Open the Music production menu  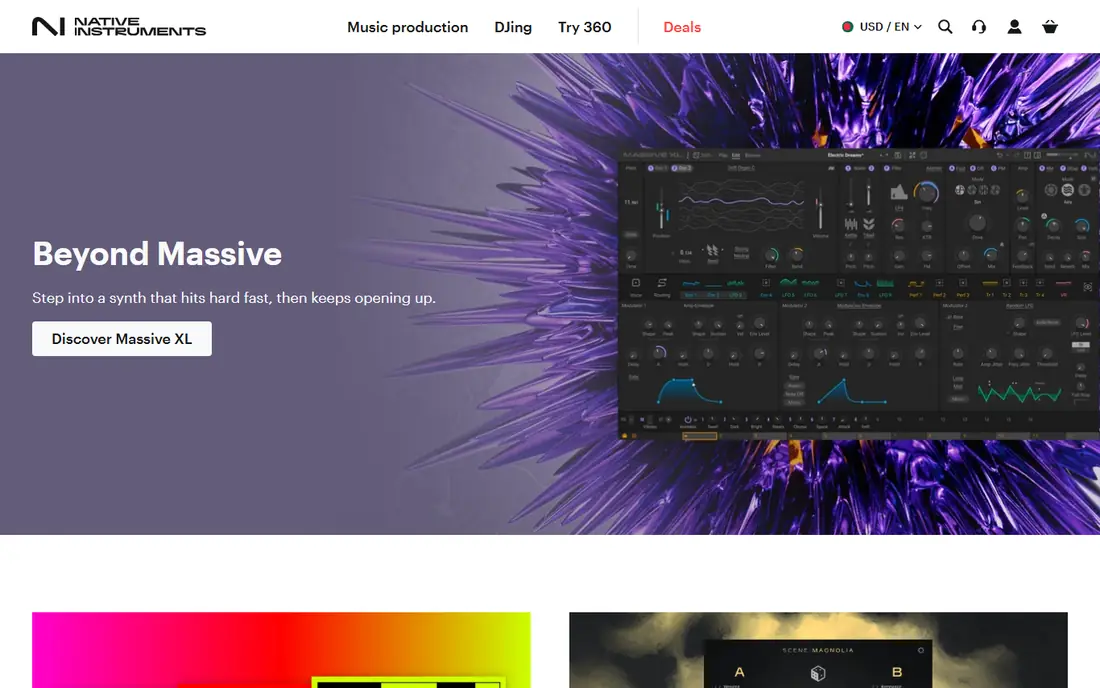(408, 27)
